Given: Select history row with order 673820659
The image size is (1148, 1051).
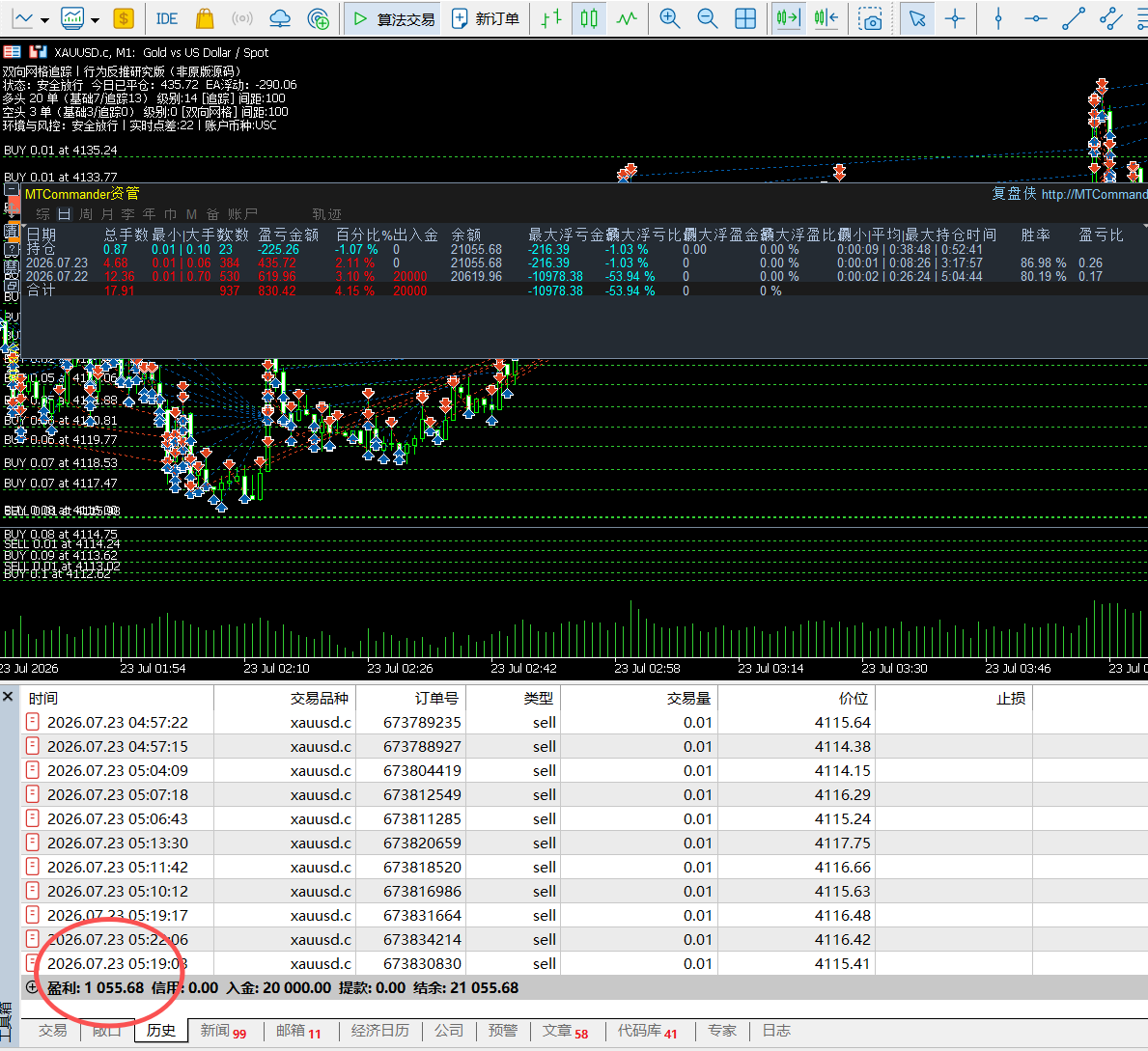Looking at the screenshot, I should [x=584, y=844].
